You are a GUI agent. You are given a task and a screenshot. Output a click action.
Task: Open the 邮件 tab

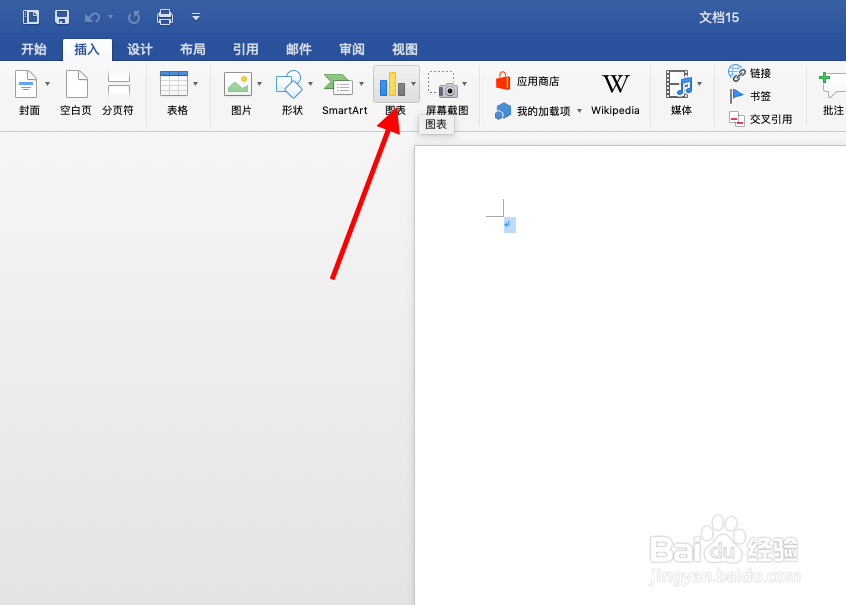click(x=299, y=50)
